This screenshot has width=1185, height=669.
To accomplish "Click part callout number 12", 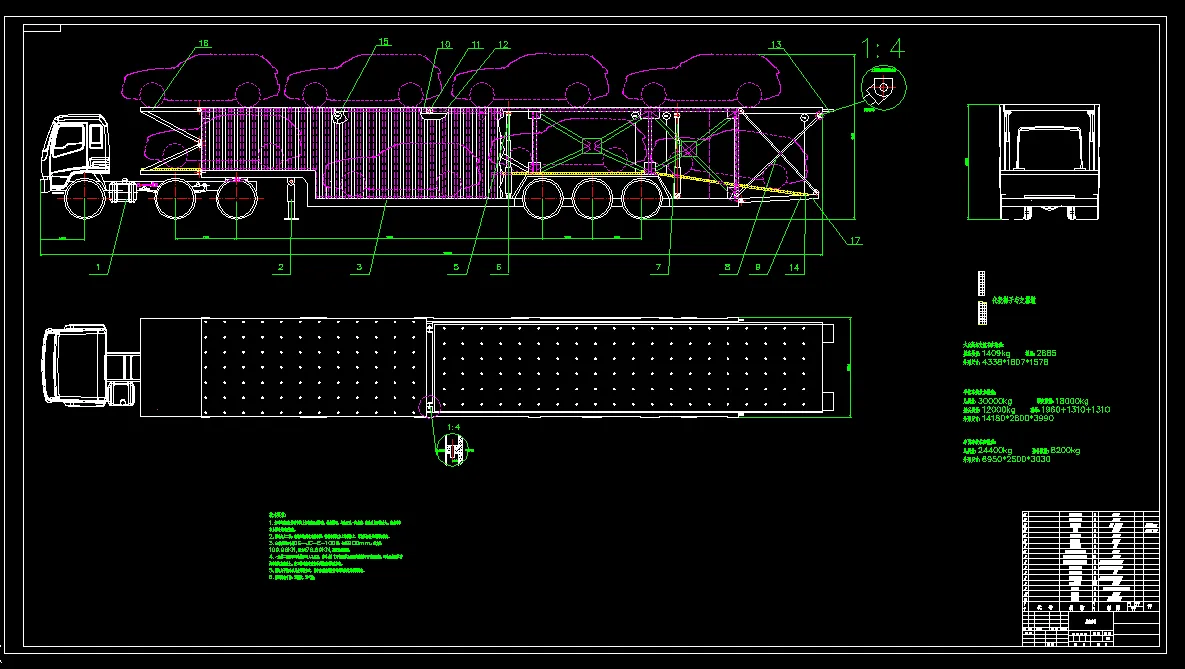I will coord(503,45).
